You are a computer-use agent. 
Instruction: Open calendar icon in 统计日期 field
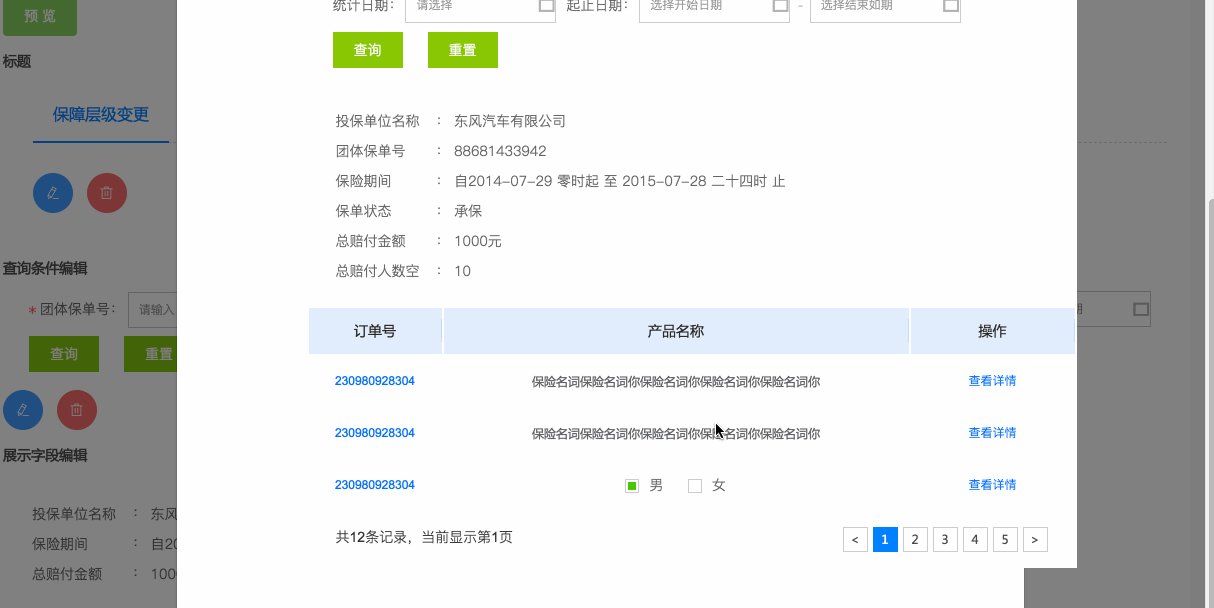(546, 5)
